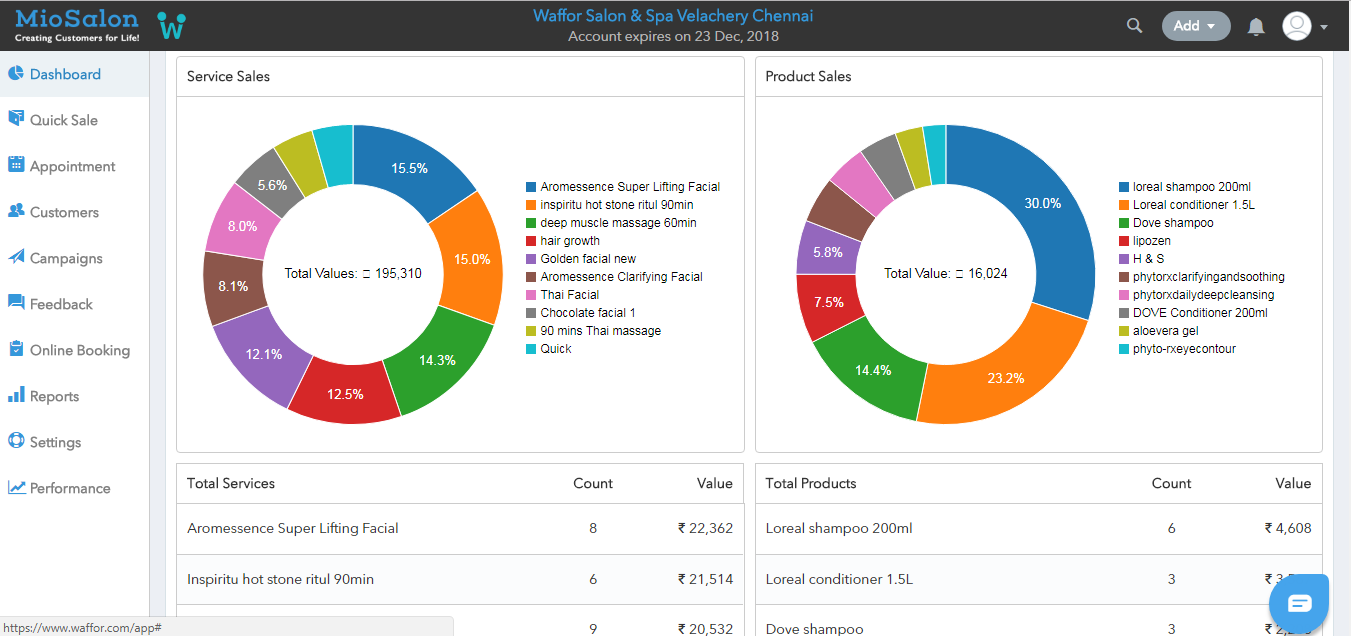This screenshot has width=1351, height=636.
Task: Open the Online Booking sidebar link
Action: coord(79,350)
